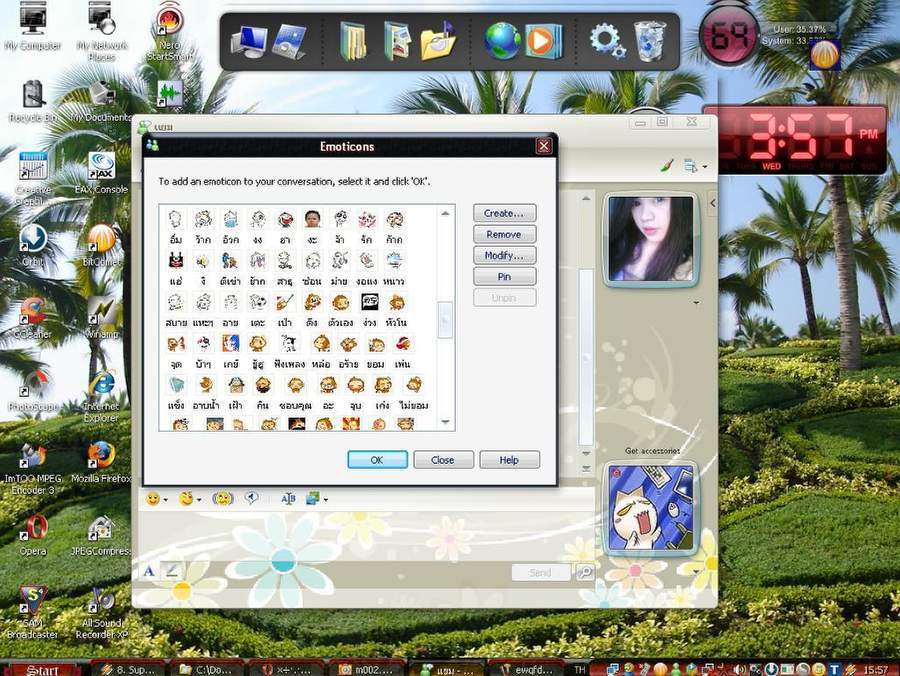Open the voice clip icon in chat toolbar
Viewport: 900px width, 676px height.
point(251,498)
